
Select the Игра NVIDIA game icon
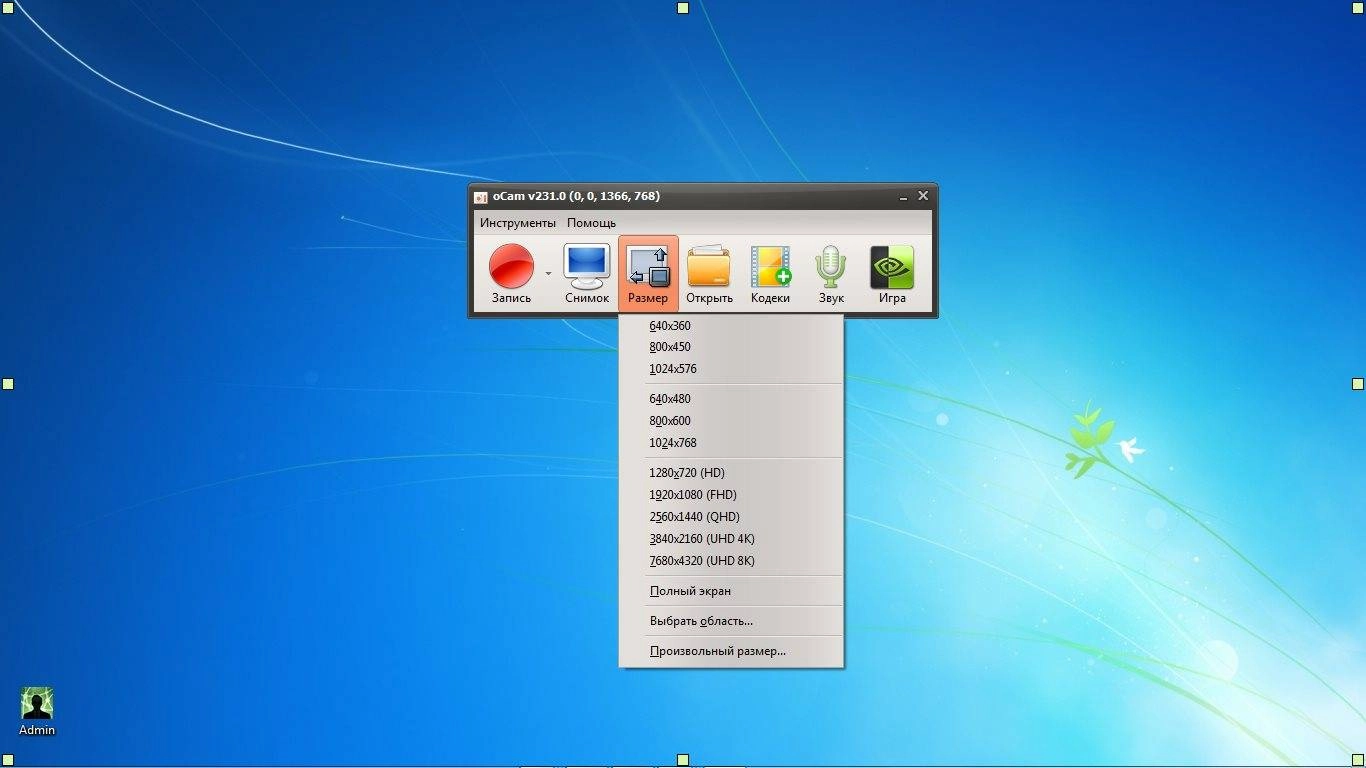(892, 273)
